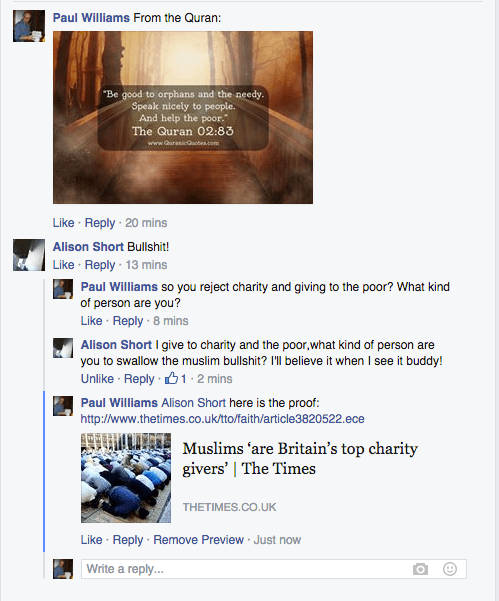Open Paul Williams' top profile picture
The image size is (499, 601).
[29, 26]
